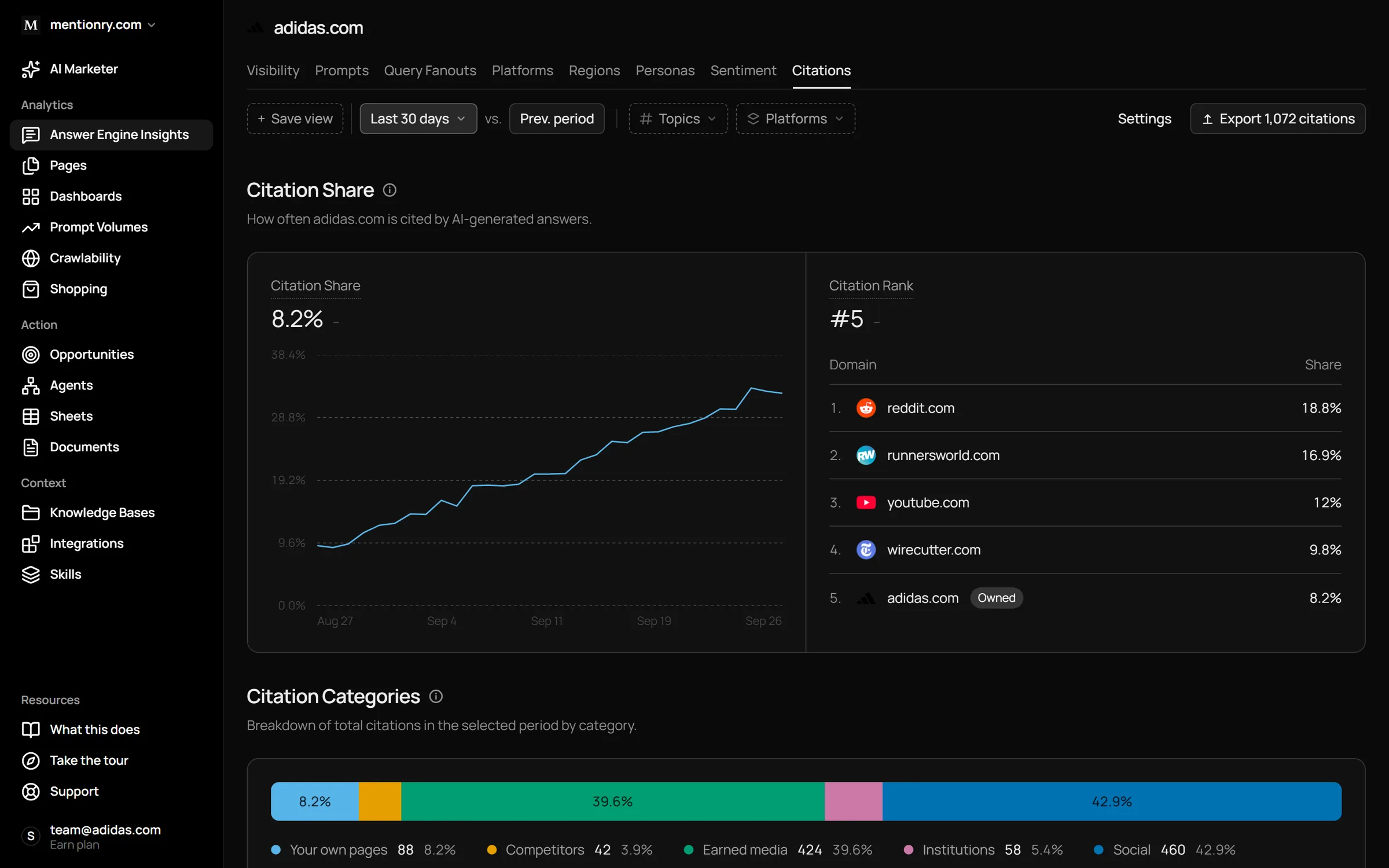
Task: Click the Pages icon in sidebar
Action: pyautogui.click(x=31, y=165)
